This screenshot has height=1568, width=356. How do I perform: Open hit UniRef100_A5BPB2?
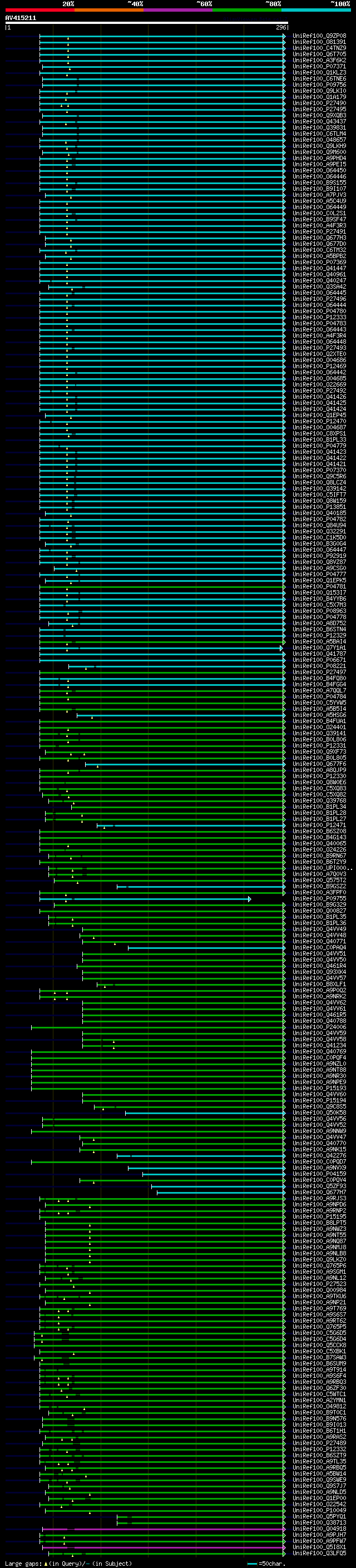click(x=319, y=256)
